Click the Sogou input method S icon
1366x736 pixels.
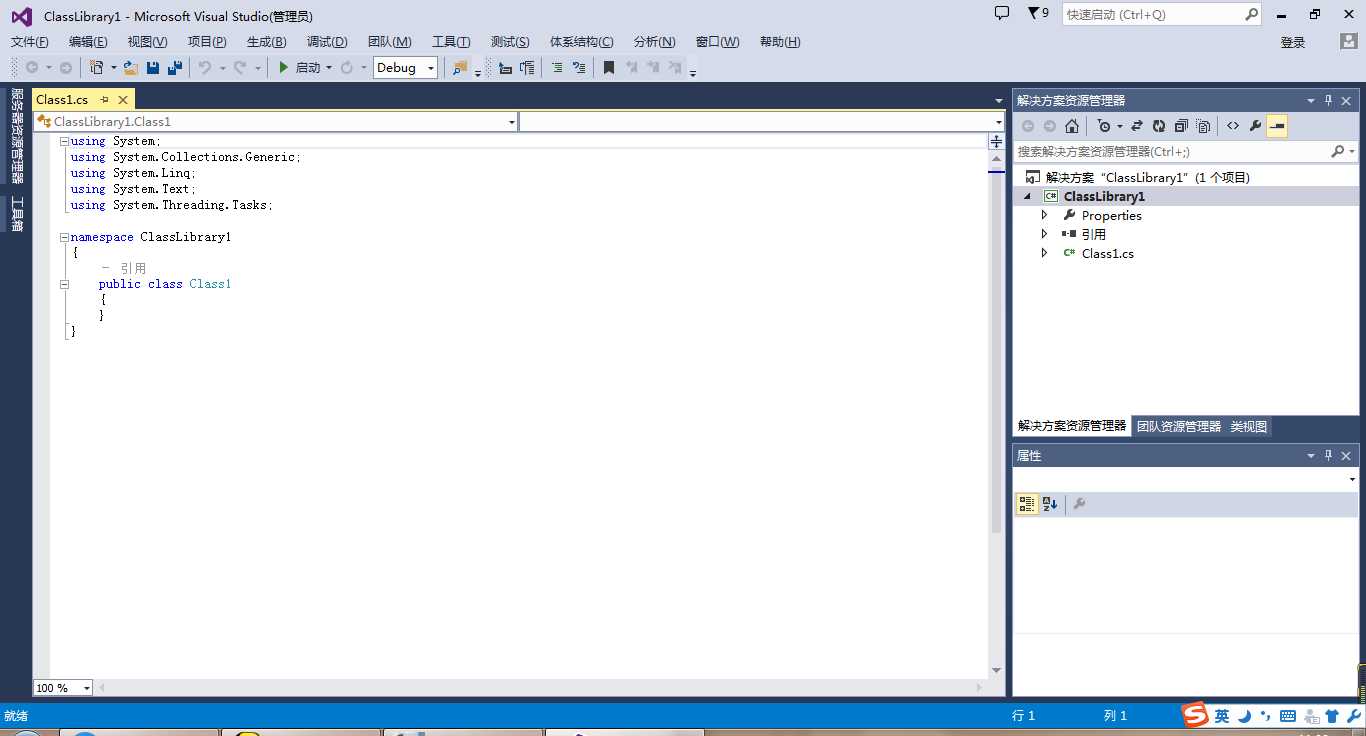1195,715
